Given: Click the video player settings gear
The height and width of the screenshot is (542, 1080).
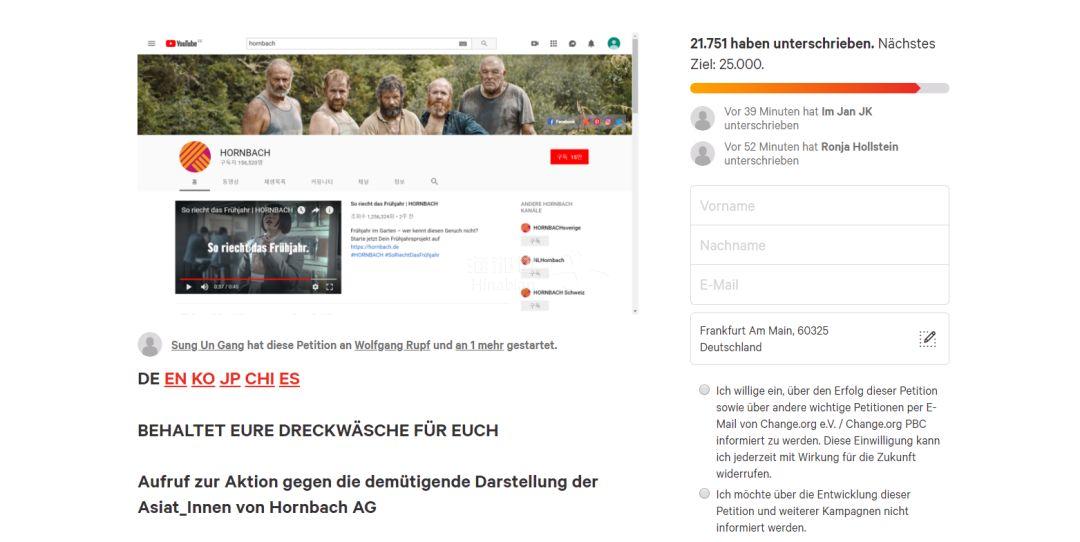Looking at the screenshot, I should tap(316, 287).
